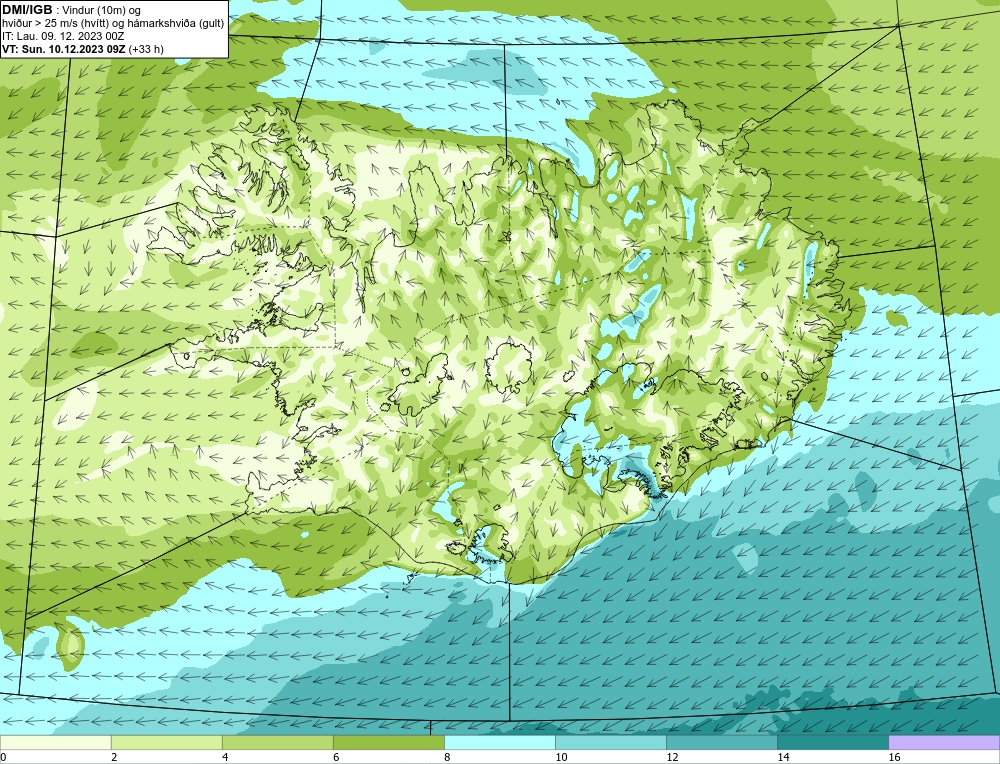Click the 6–8 m/s dark green legend swatch
1000x764 pixels.
388,742
